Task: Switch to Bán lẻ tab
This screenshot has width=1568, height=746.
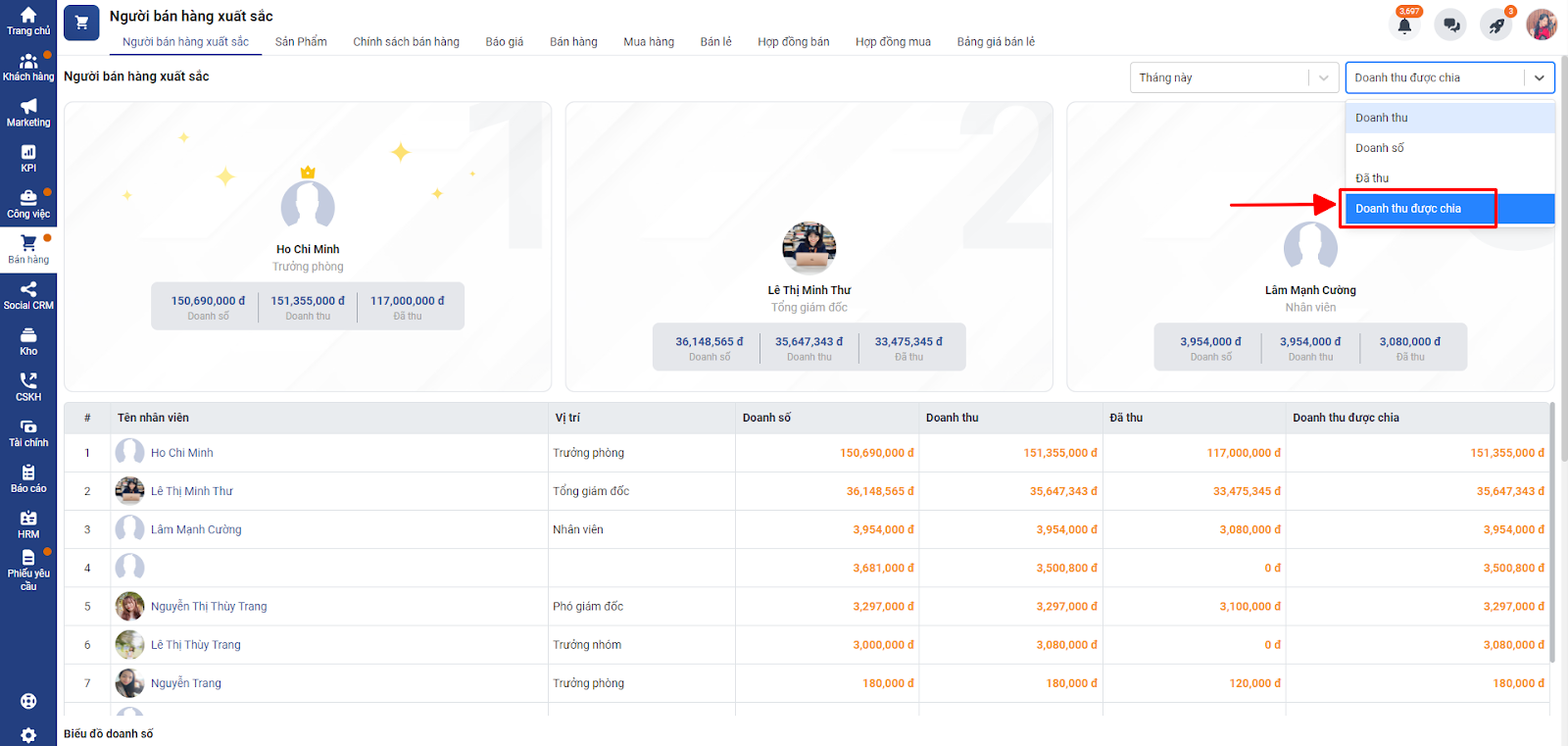Action: (x=715, y=42)
